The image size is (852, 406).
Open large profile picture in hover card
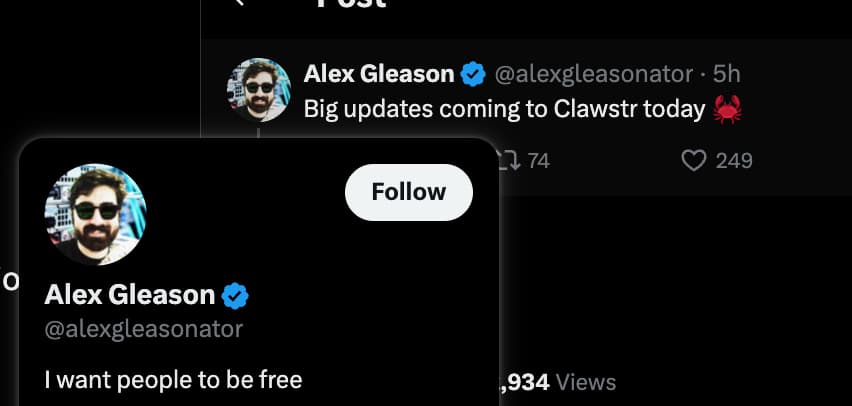tap(95, 214)
